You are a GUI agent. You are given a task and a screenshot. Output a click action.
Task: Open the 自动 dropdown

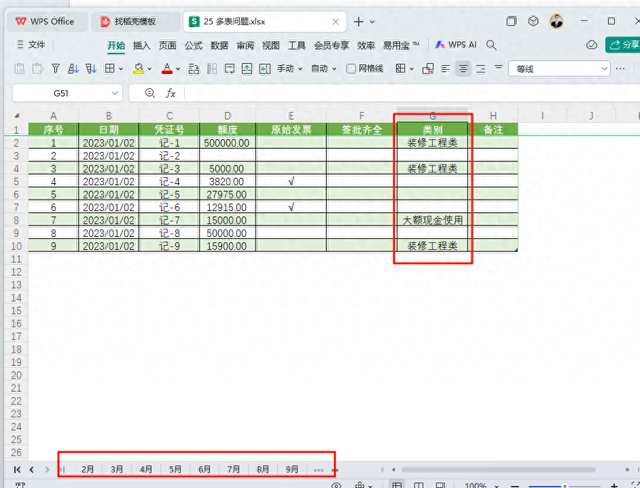pyautogui.click(x=324, y=69)
